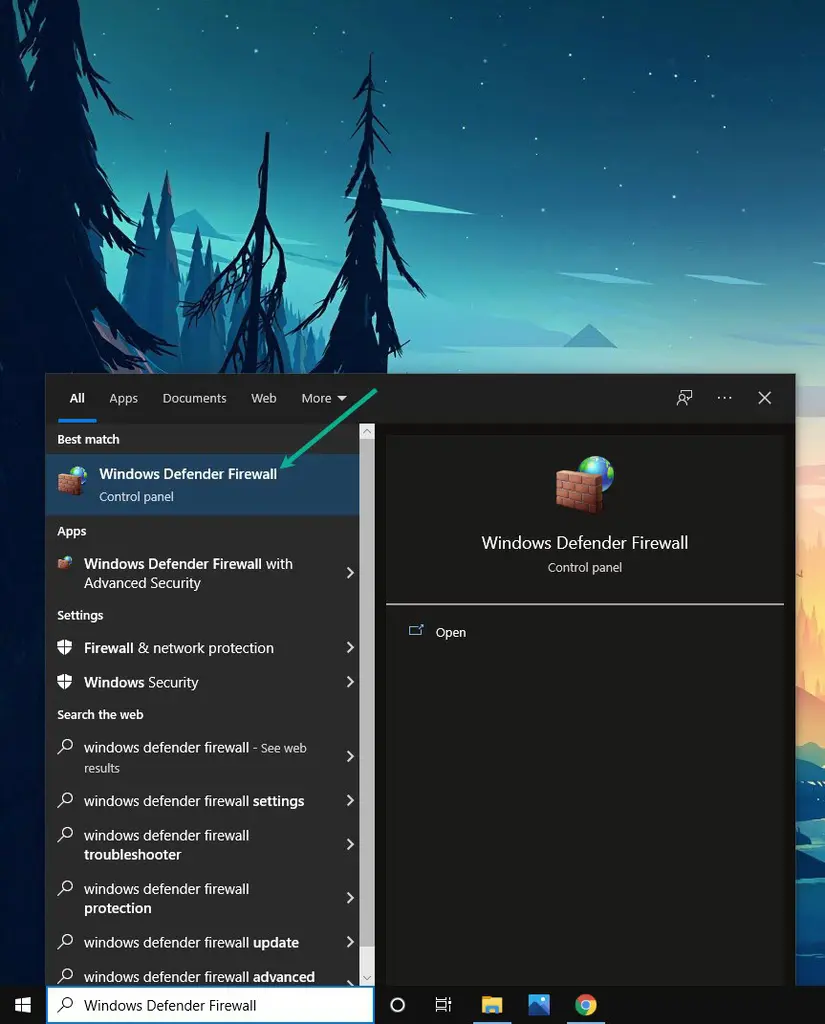Switch to the Web search tab
Viewport: 825px width, 1024px height.
click(264, 398)
